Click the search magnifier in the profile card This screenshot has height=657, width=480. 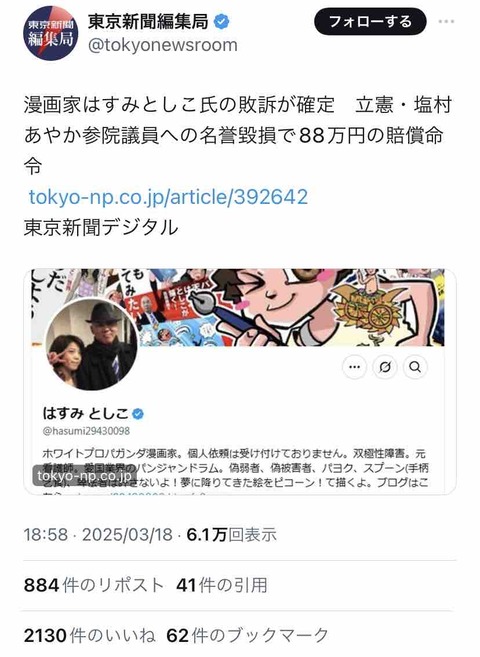[x=415, y=367]
